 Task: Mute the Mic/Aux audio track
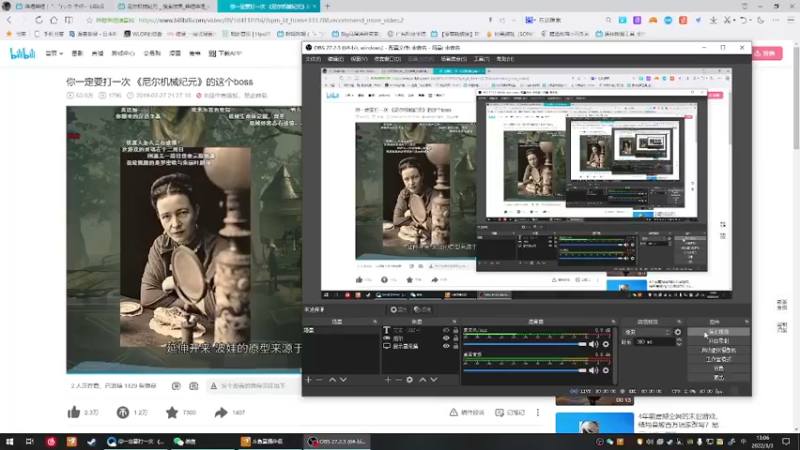[593, 344]
